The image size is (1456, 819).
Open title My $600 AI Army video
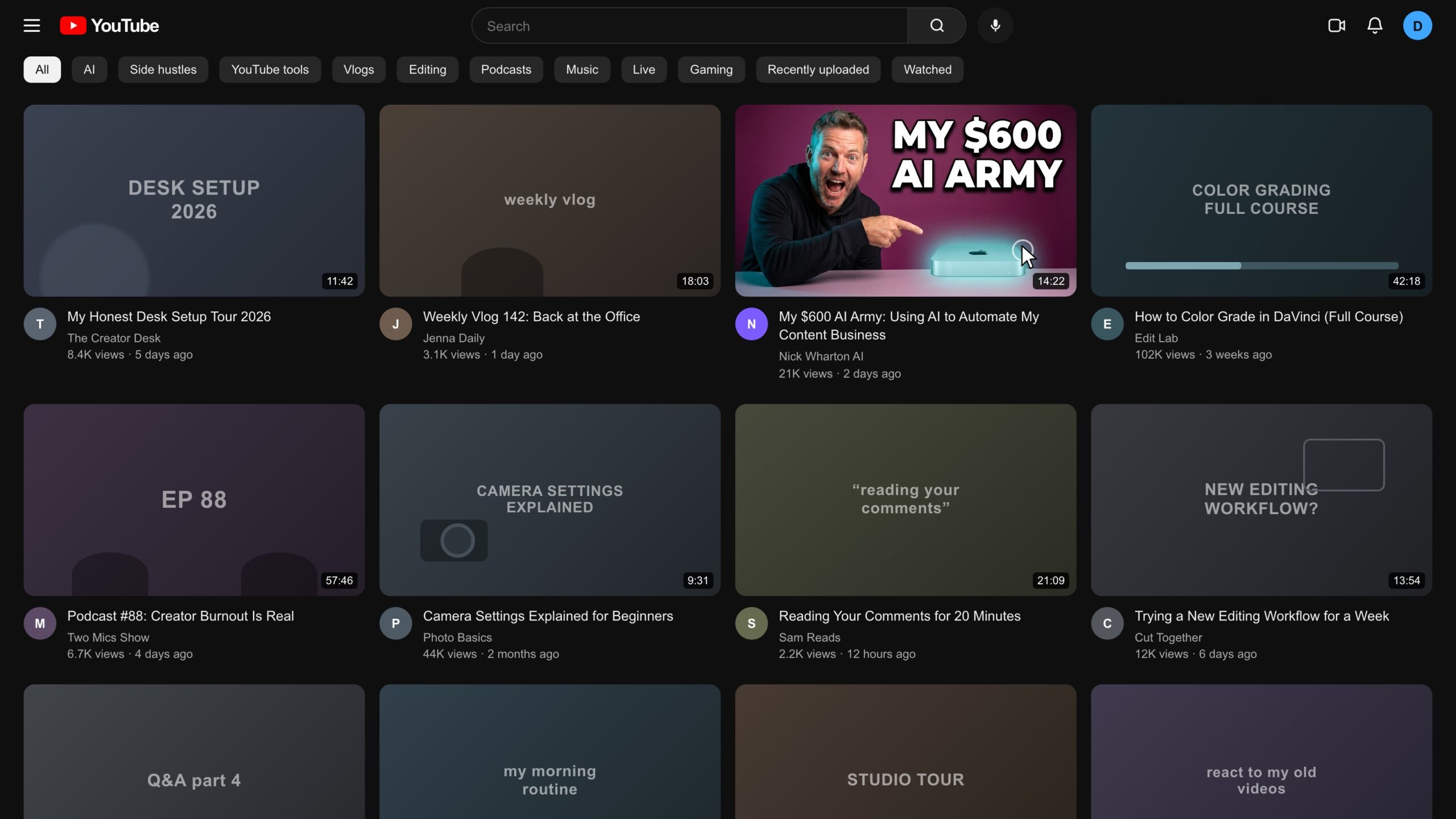tap(909, 326)
